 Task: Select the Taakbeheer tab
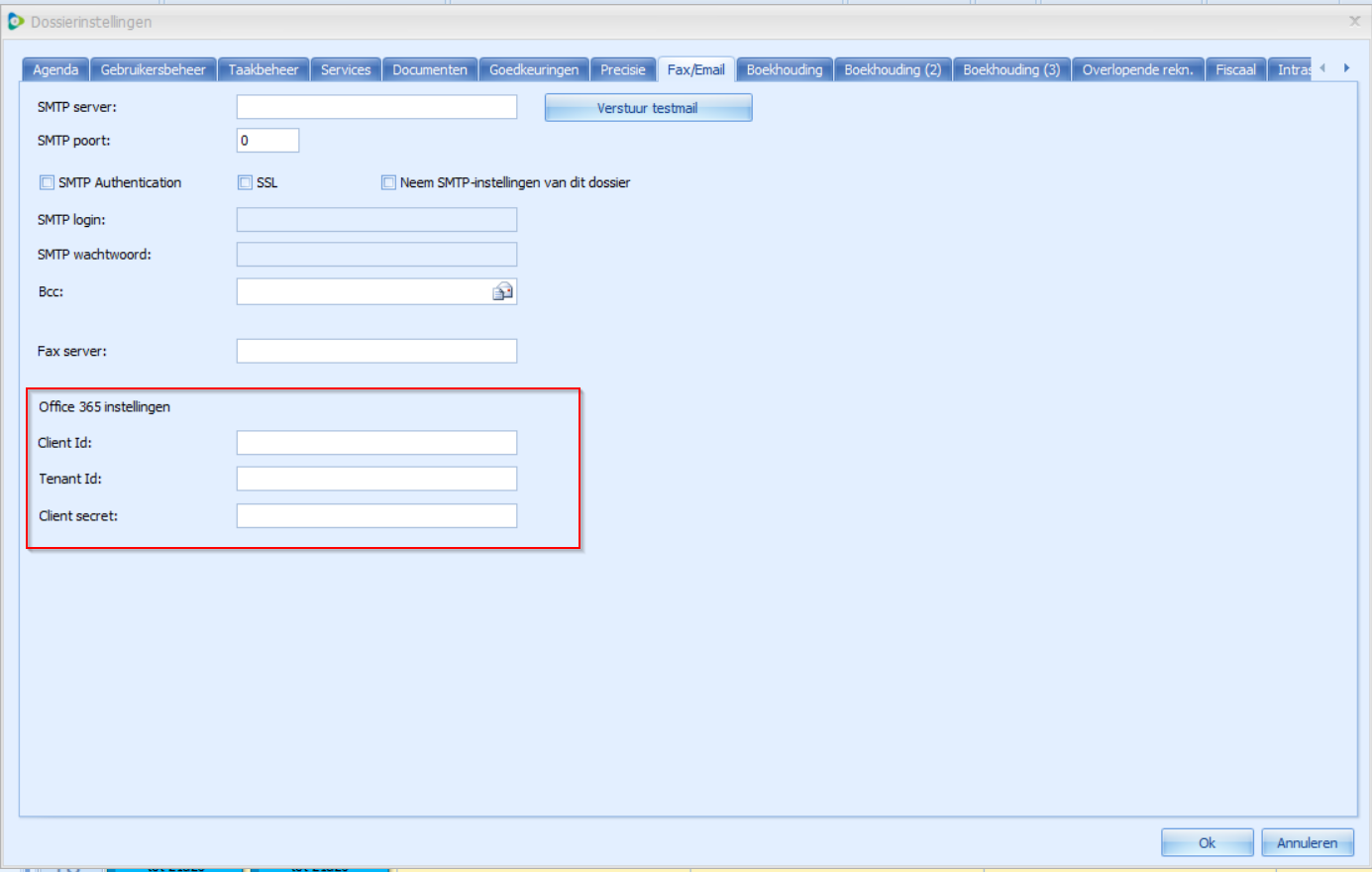pyautogui.click(x=264, y=69)
